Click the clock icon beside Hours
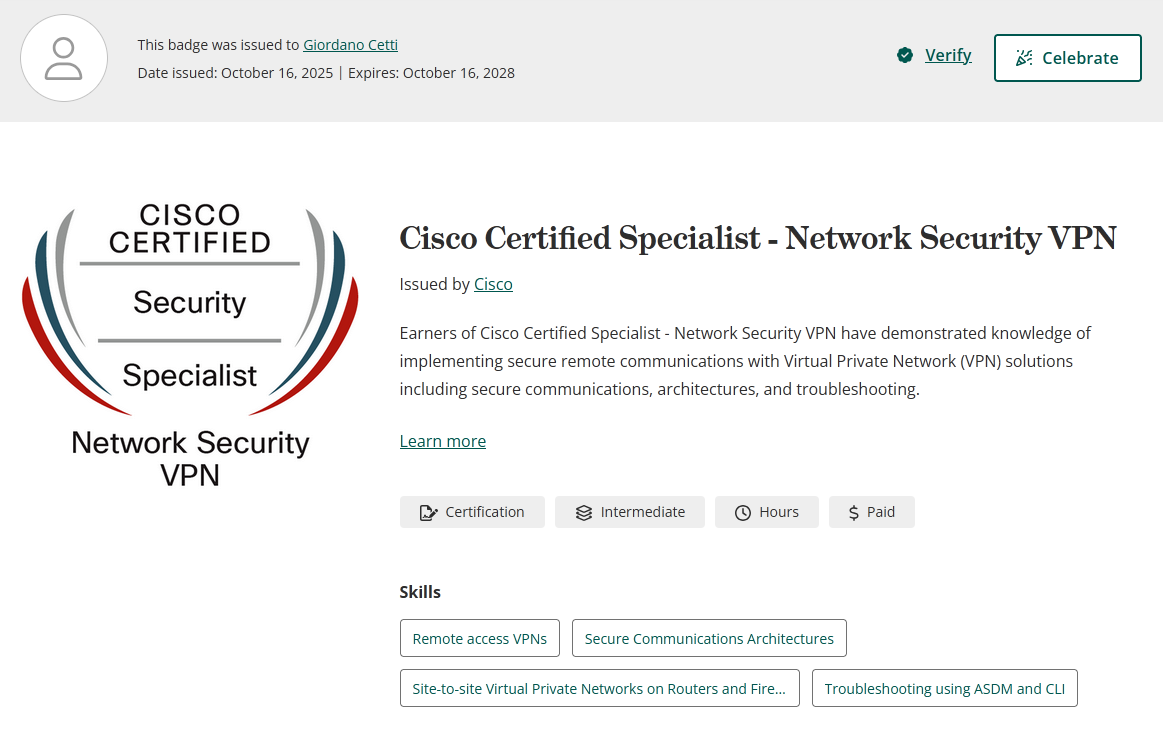Image resolution: width=1163 pixels, height=735 pixels. pyautogui.click(x=742, y=512)
